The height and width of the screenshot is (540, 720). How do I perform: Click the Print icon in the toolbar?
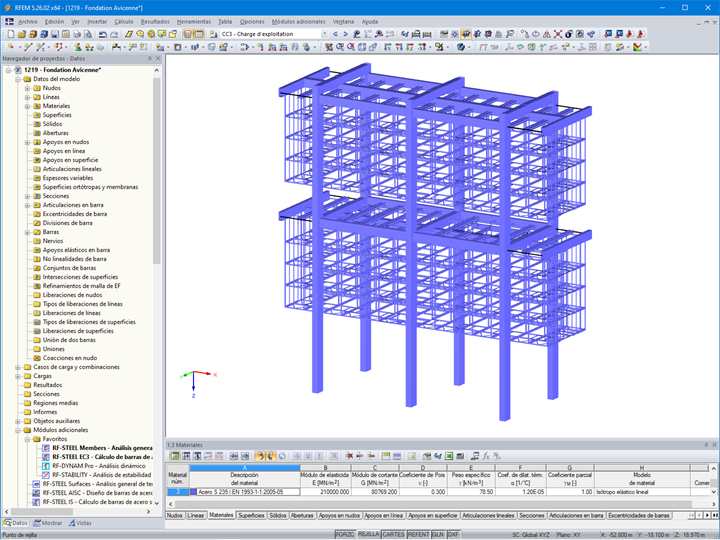tap(77, 34)
